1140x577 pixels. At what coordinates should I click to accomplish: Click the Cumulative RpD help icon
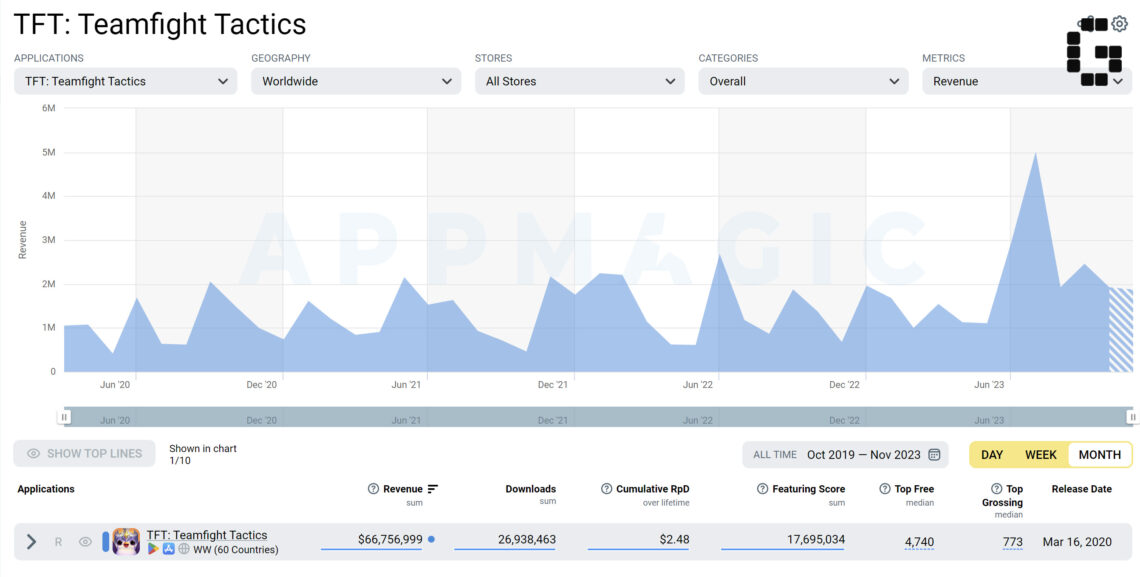click(x=606, y=489)
